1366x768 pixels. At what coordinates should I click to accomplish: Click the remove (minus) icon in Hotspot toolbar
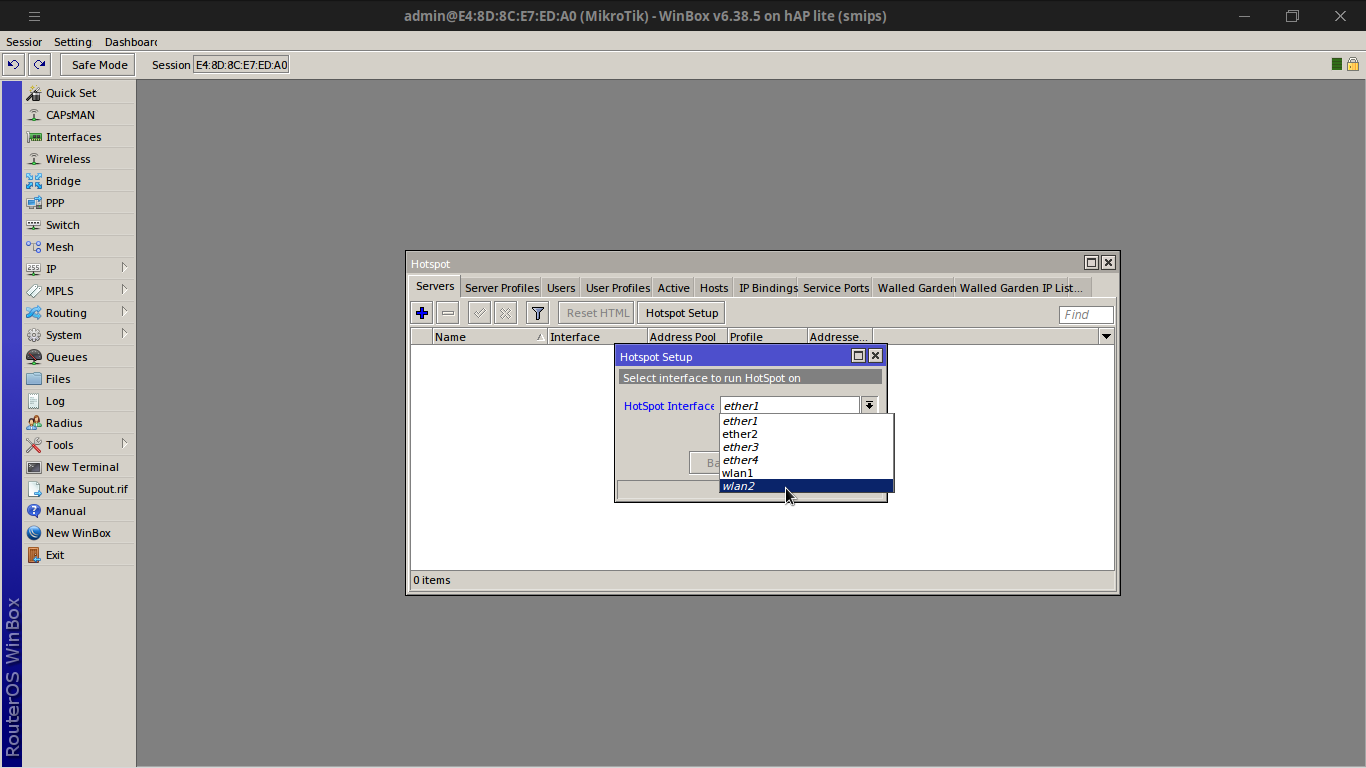448,313
